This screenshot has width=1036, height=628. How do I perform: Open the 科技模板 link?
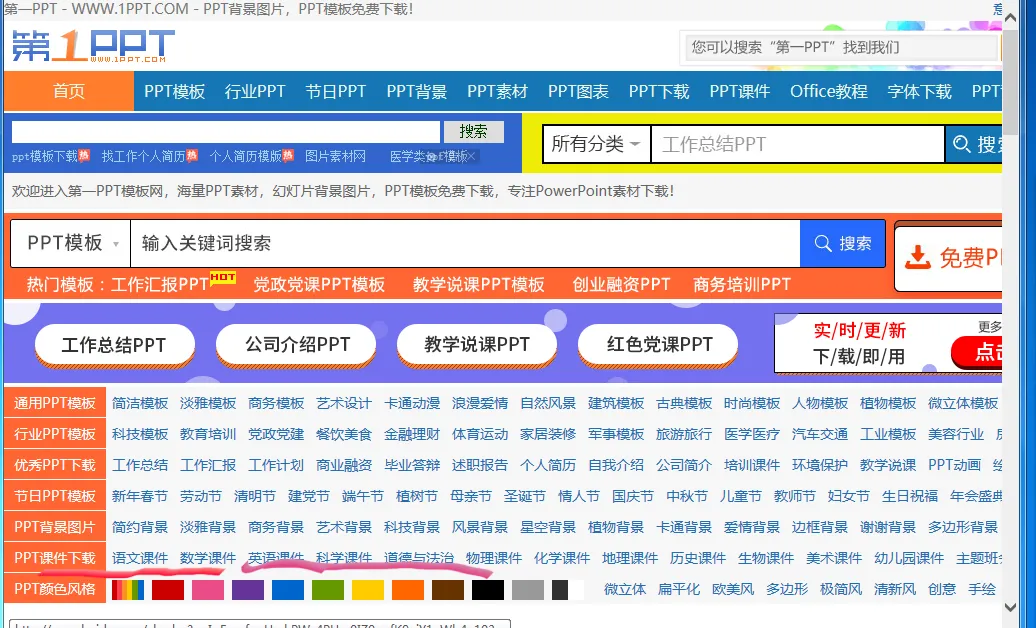tap(140, 434)
